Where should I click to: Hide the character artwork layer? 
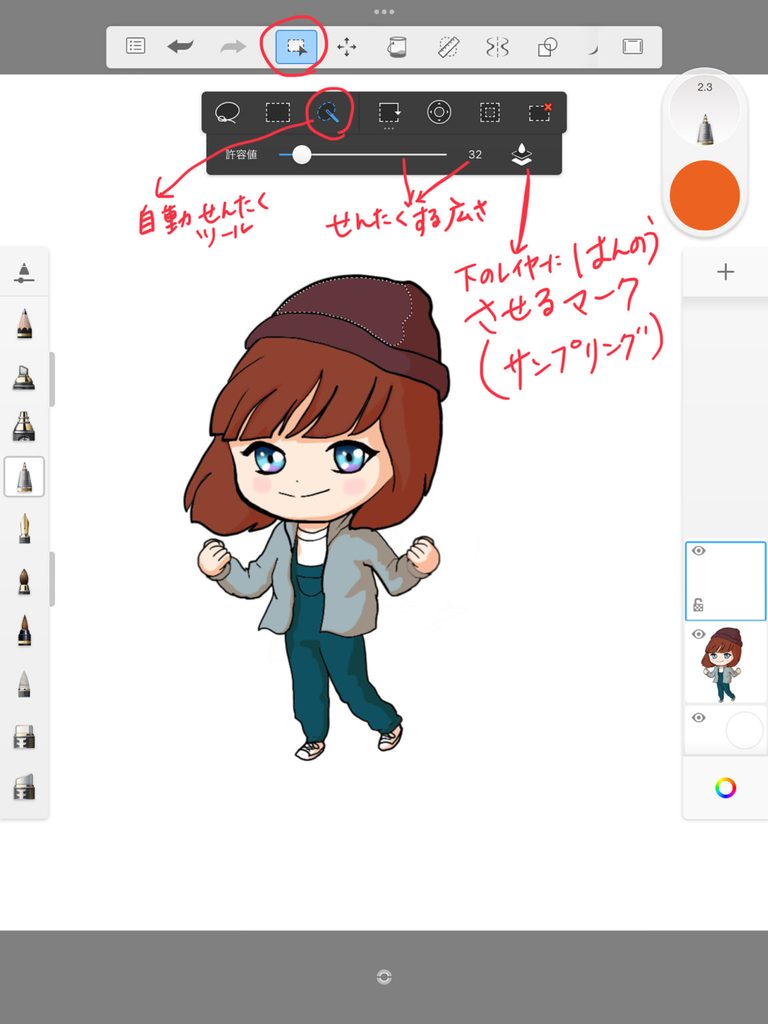pyautogui.click(x=699, y=634)
